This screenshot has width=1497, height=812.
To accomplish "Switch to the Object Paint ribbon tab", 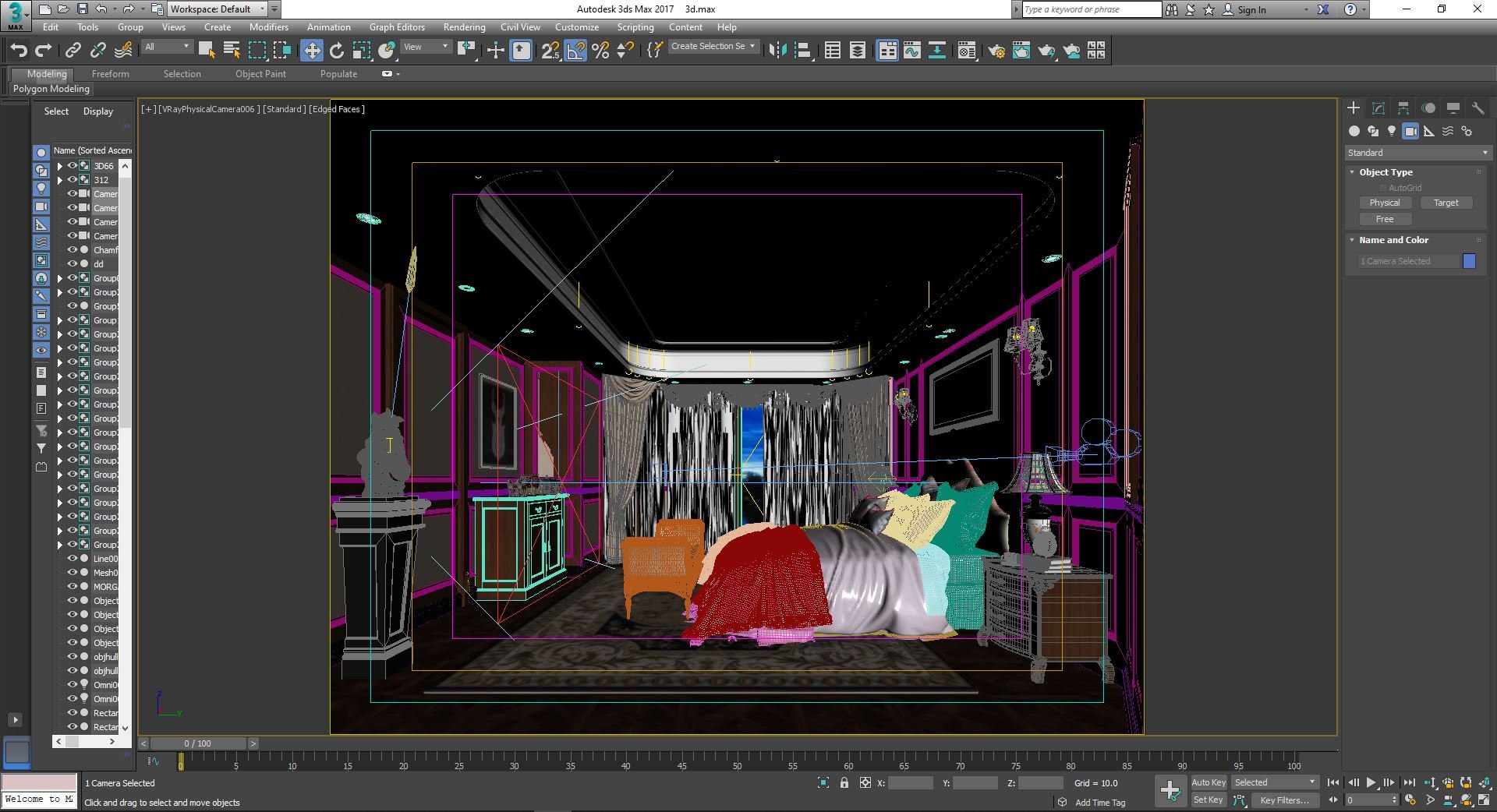I will pyautogui.click(x=260, y=74).
